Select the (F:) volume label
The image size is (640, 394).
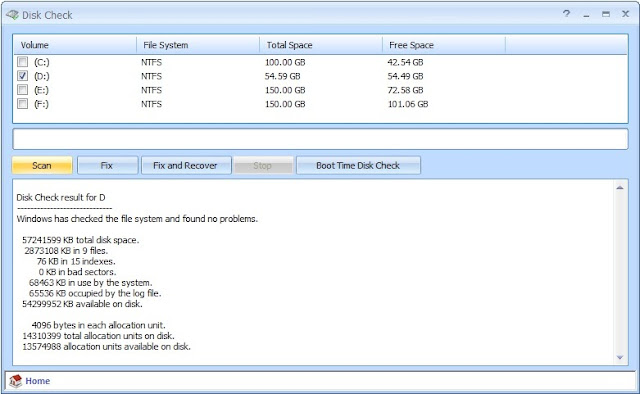(x=41, y=104)
